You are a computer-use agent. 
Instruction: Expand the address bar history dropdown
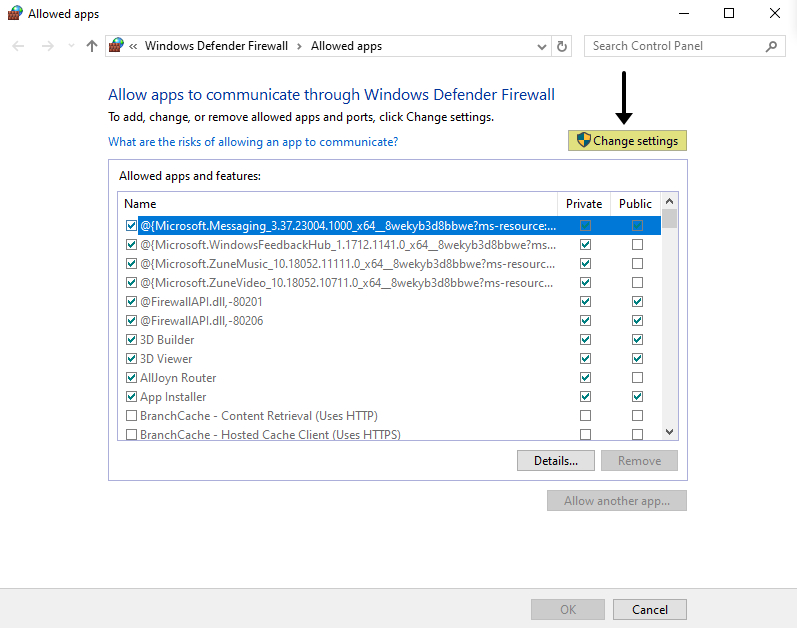tap(542, 46)
